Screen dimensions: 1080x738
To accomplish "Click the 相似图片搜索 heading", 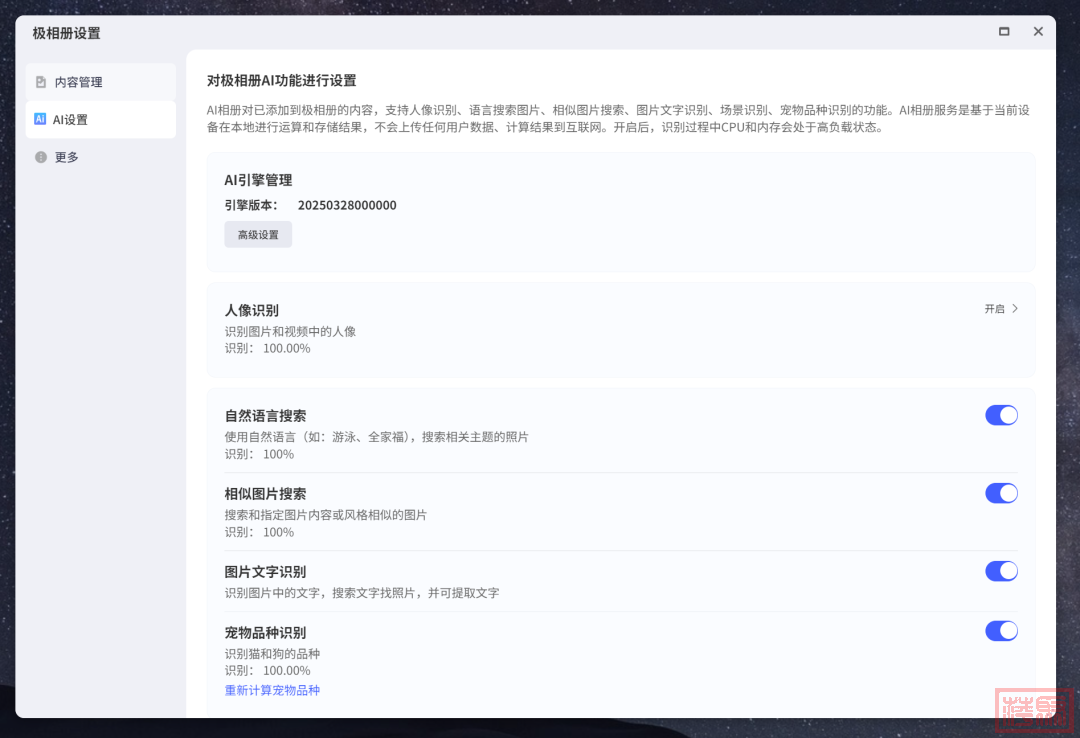I will 265,493.
